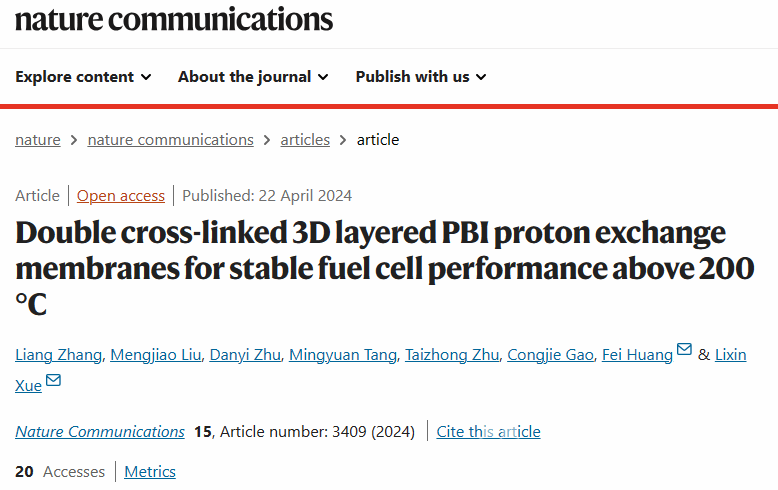Go to nature breadcrumb link
Screen dimensions: 778x490
[38, 140]
